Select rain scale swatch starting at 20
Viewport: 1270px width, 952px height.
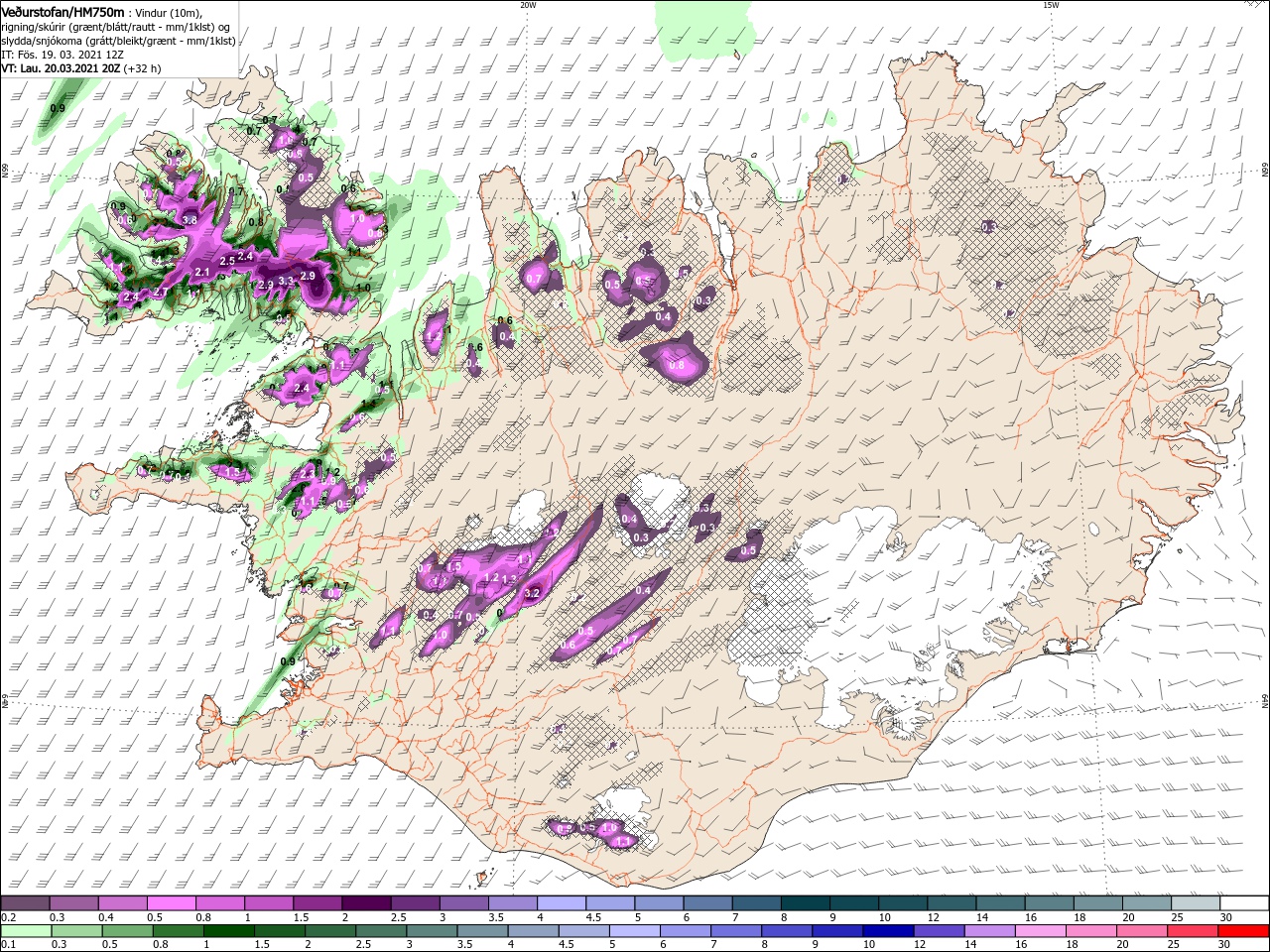pos(1143,930)
